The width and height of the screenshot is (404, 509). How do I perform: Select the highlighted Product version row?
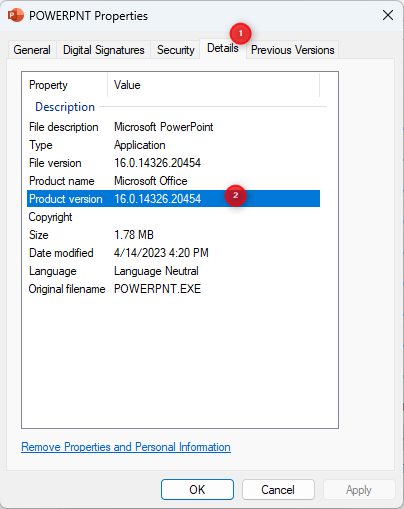173,199
